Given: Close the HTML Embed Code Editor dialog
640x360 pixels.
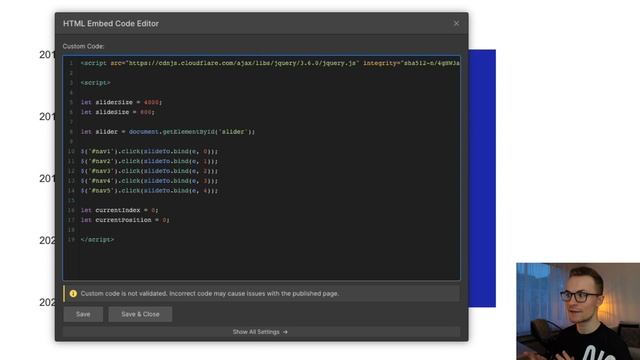Looking at the screenshot, I should point(456,24).
